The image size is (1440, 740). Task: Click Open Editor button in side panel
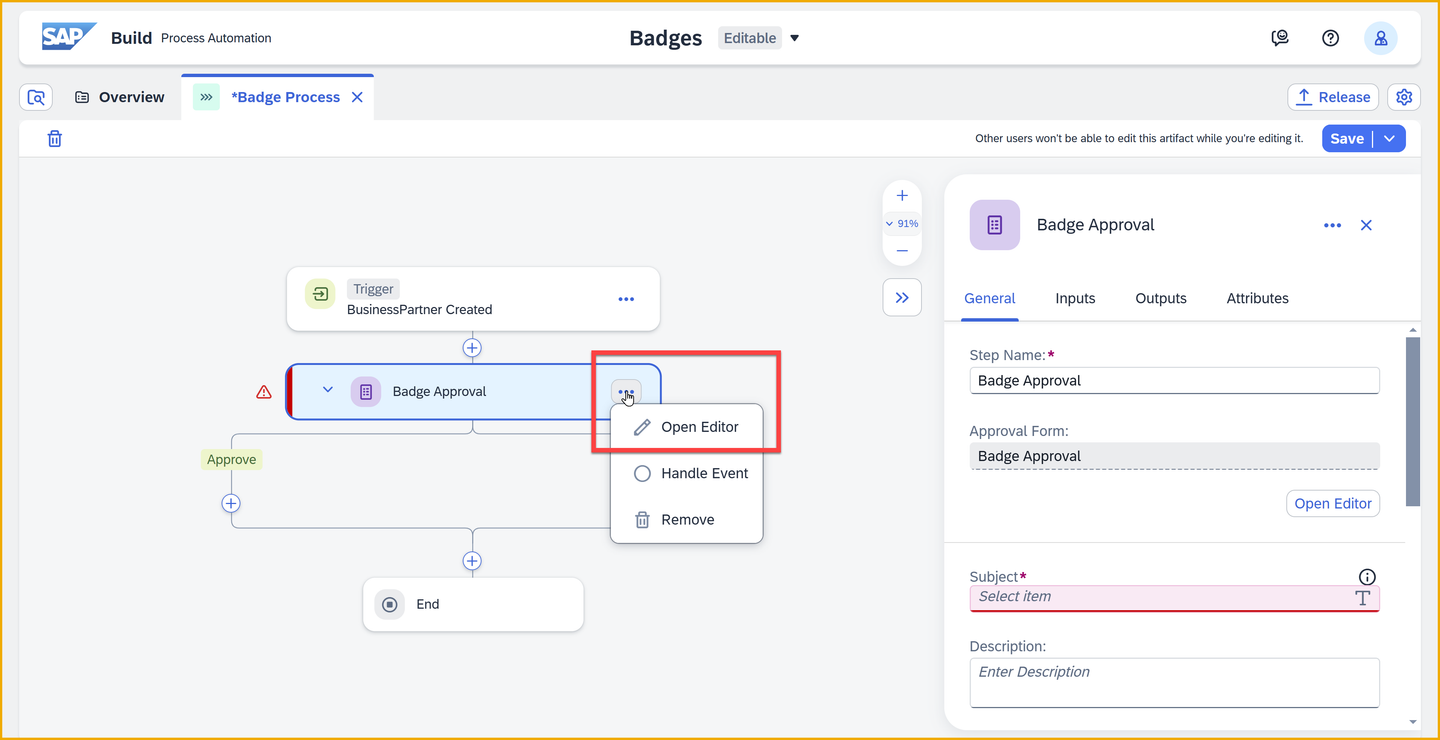[x=1333, y=503]
